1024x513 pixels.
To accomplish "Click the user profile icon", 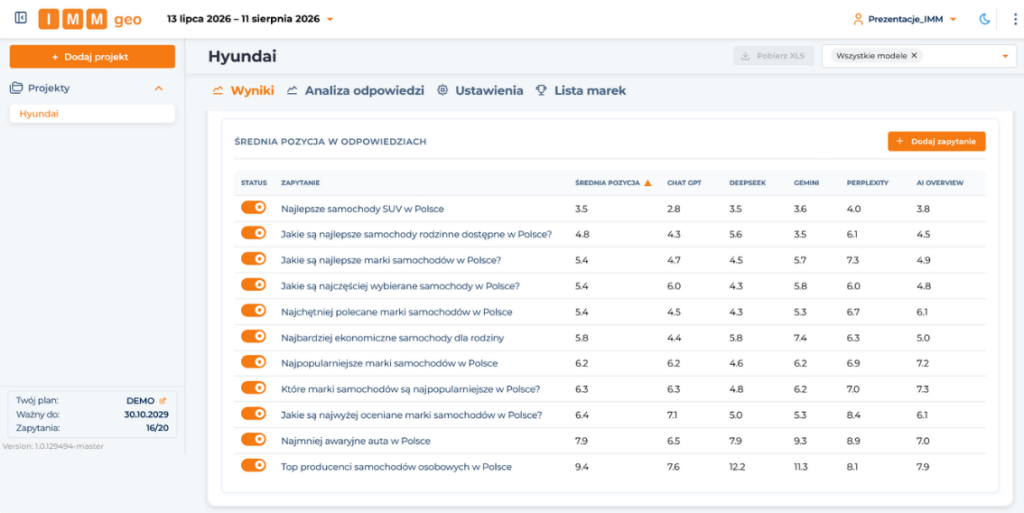I will (858, 19).
